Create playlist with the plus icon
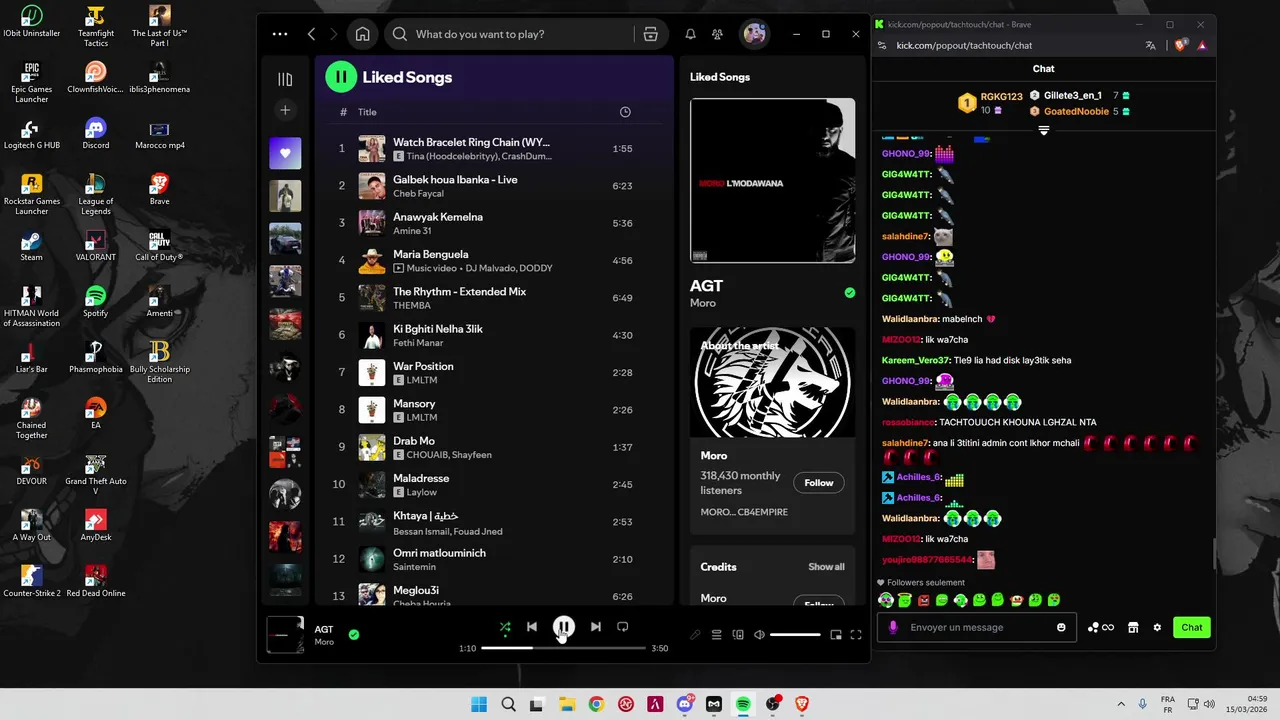The image size is (1280, 720). (x=285, y=110)
